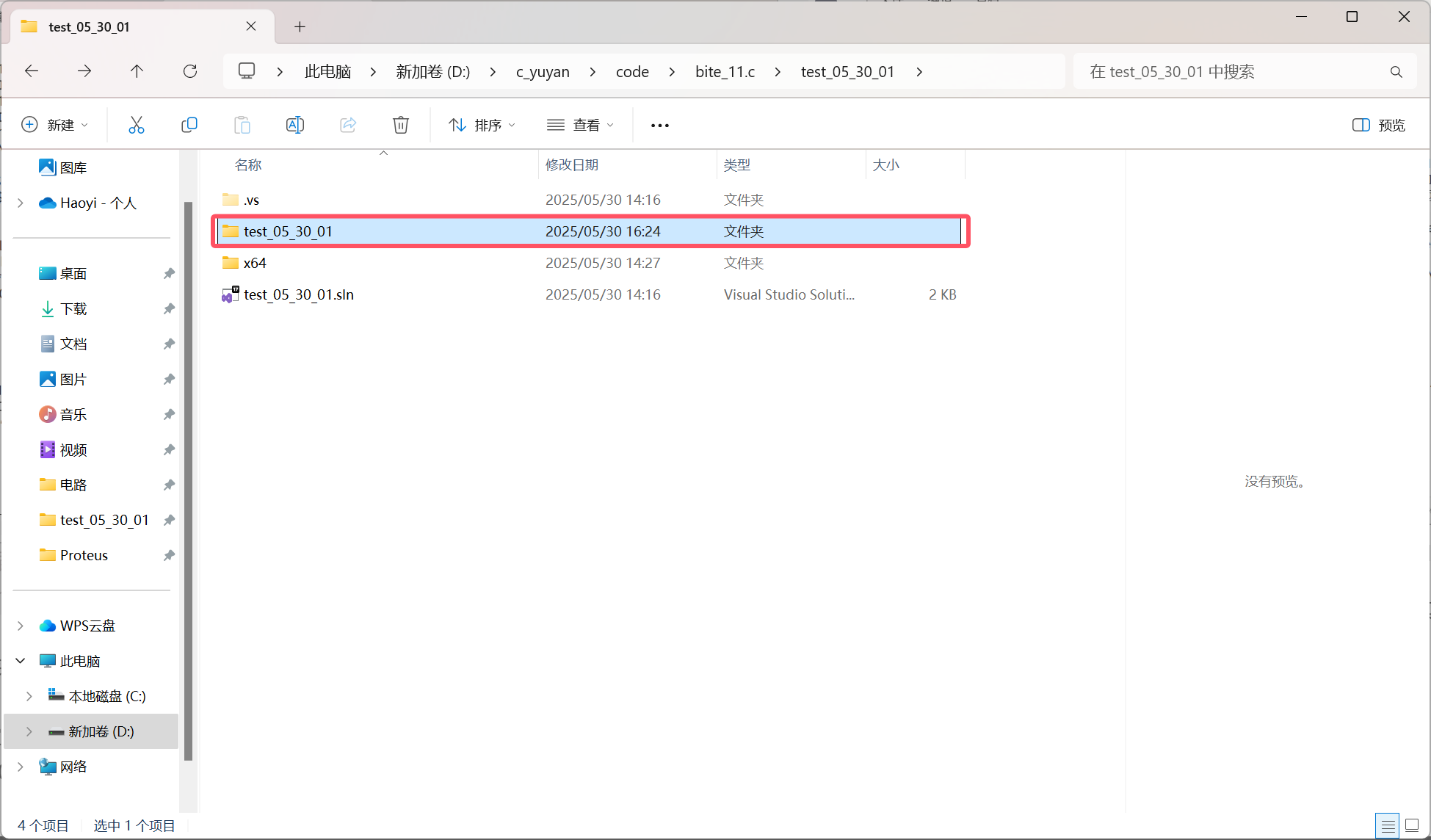This screenshot has height=840, width=1431.
Task: Navigate back with the left arrow
Action: coord(32,71)
